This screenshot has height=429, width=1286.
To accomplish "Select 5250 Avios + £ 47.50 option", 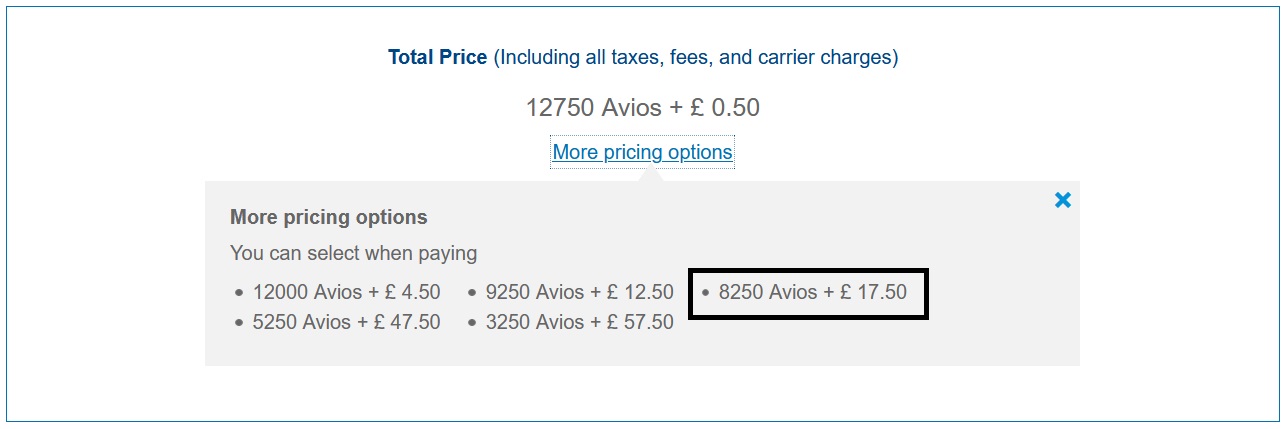I will tap(346, 322).
